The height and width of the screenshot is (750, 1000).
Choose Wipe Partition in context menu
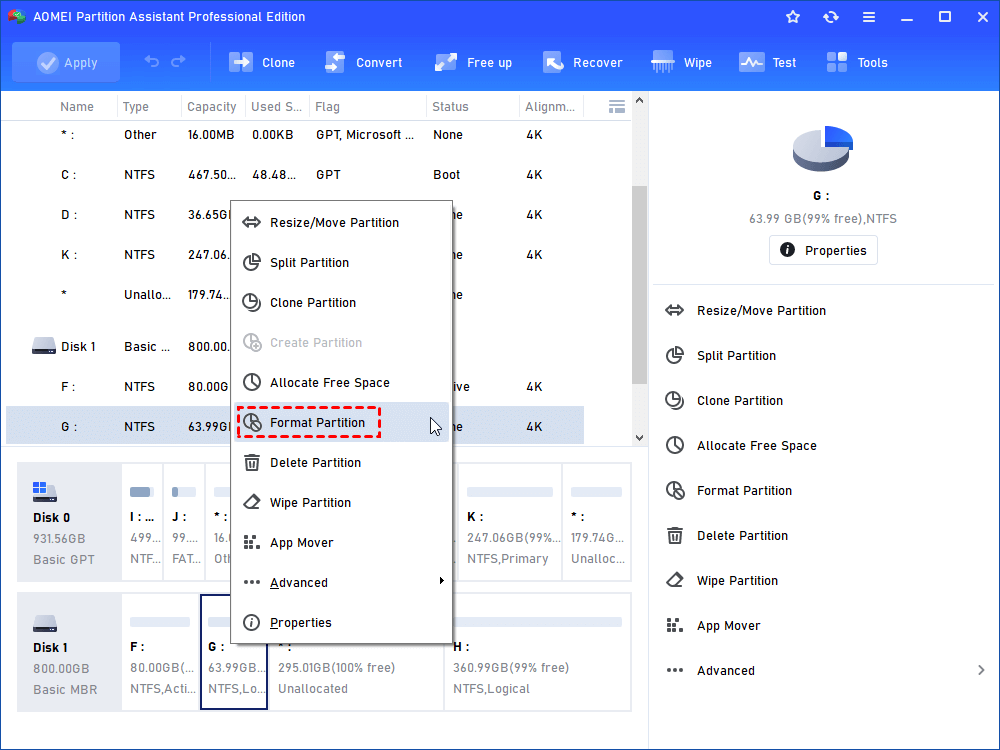tap(342, 503)
